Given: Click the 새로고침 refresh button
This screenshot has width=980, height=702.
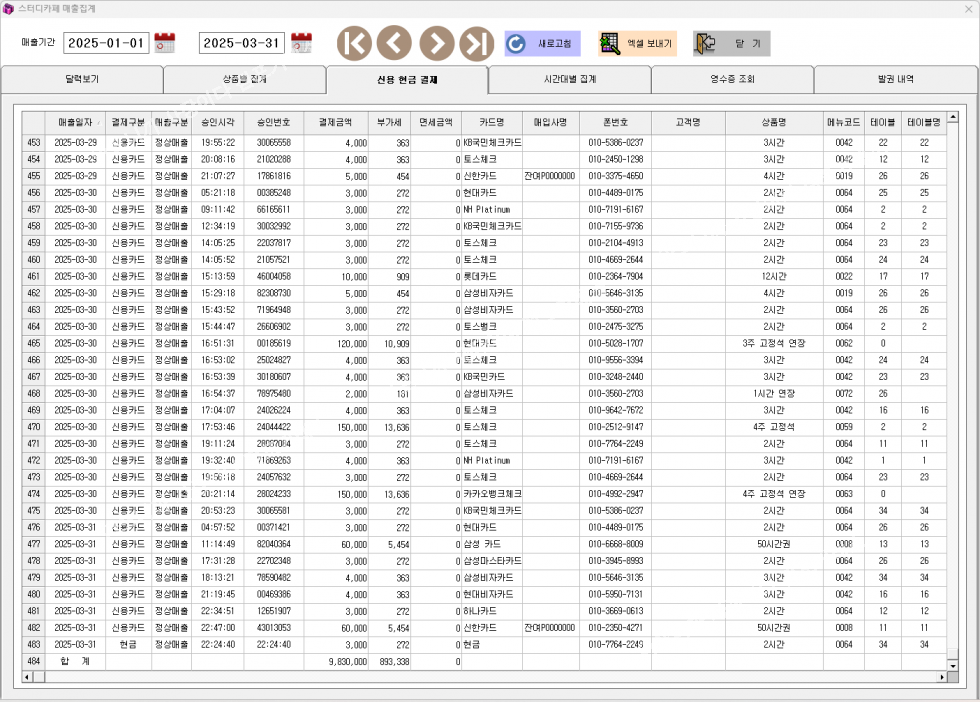Looking at the screenshot, I should coord(542,44).
